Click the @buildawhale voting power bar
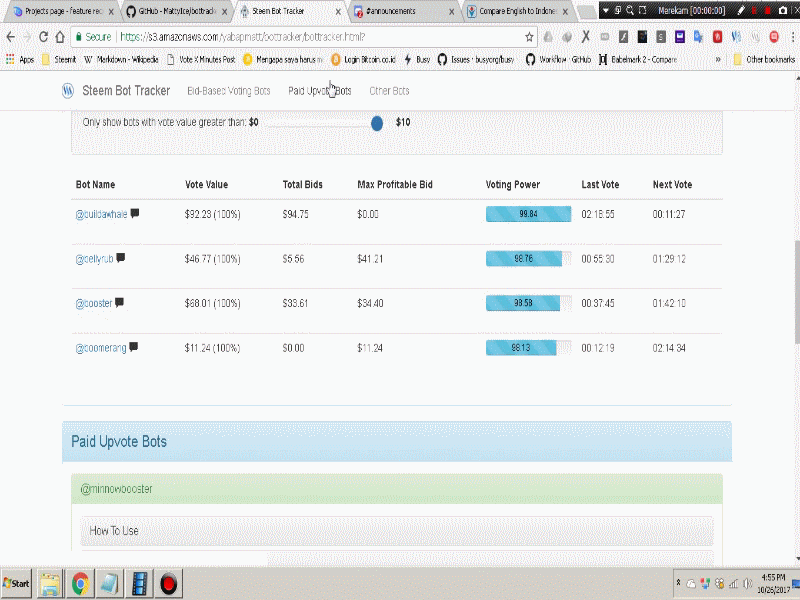The height and width of the screenshot is (600, 800). click(529, 214)
